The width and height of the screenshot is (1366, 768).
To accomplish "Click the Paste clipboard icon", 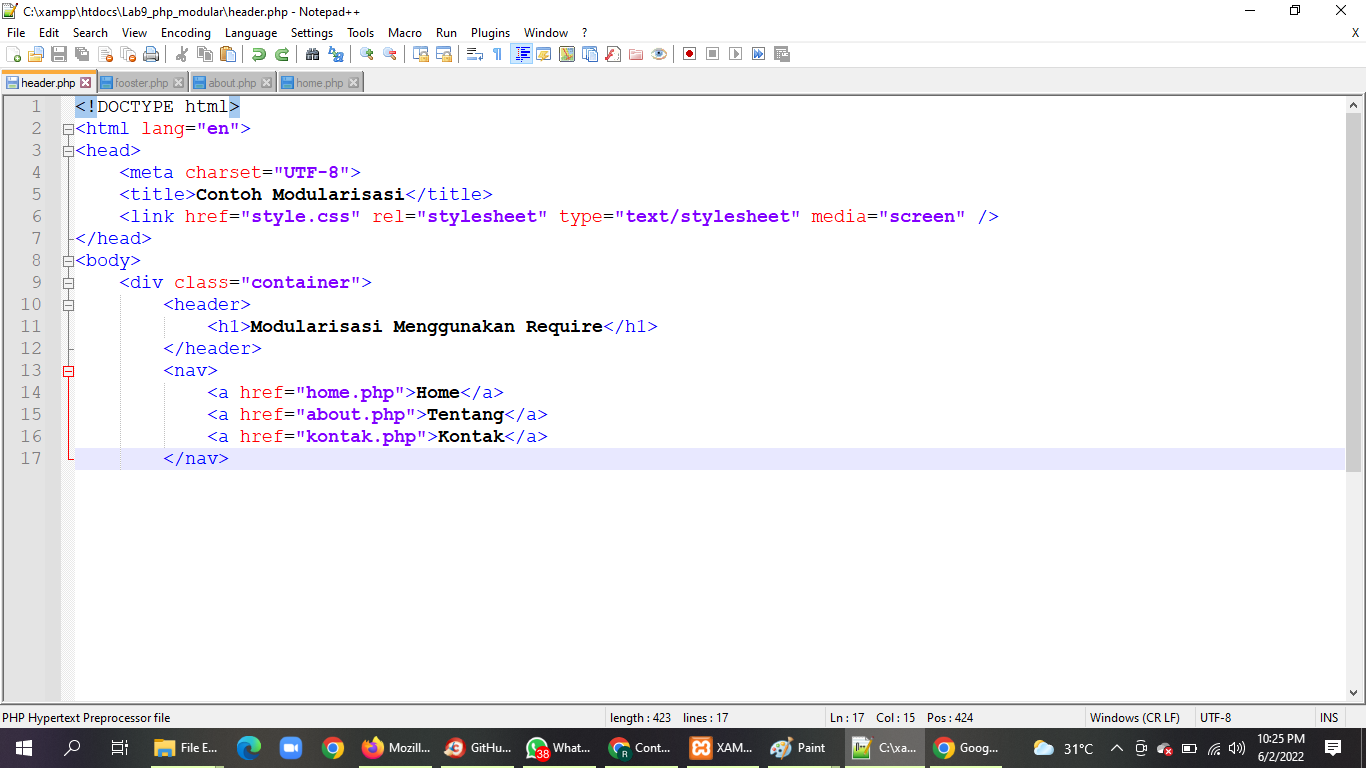I will tap(228, 54).
